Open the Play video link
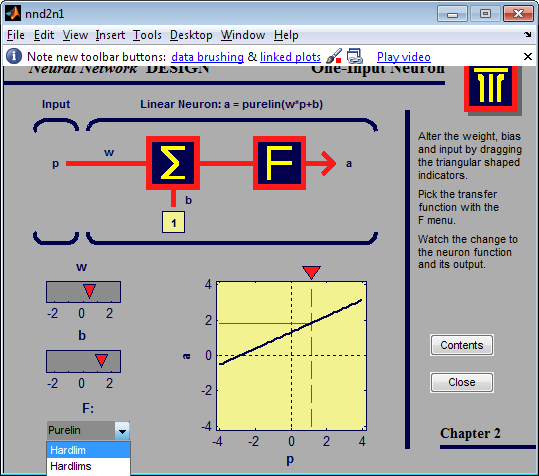539x476 pixels. coord(404,57)
